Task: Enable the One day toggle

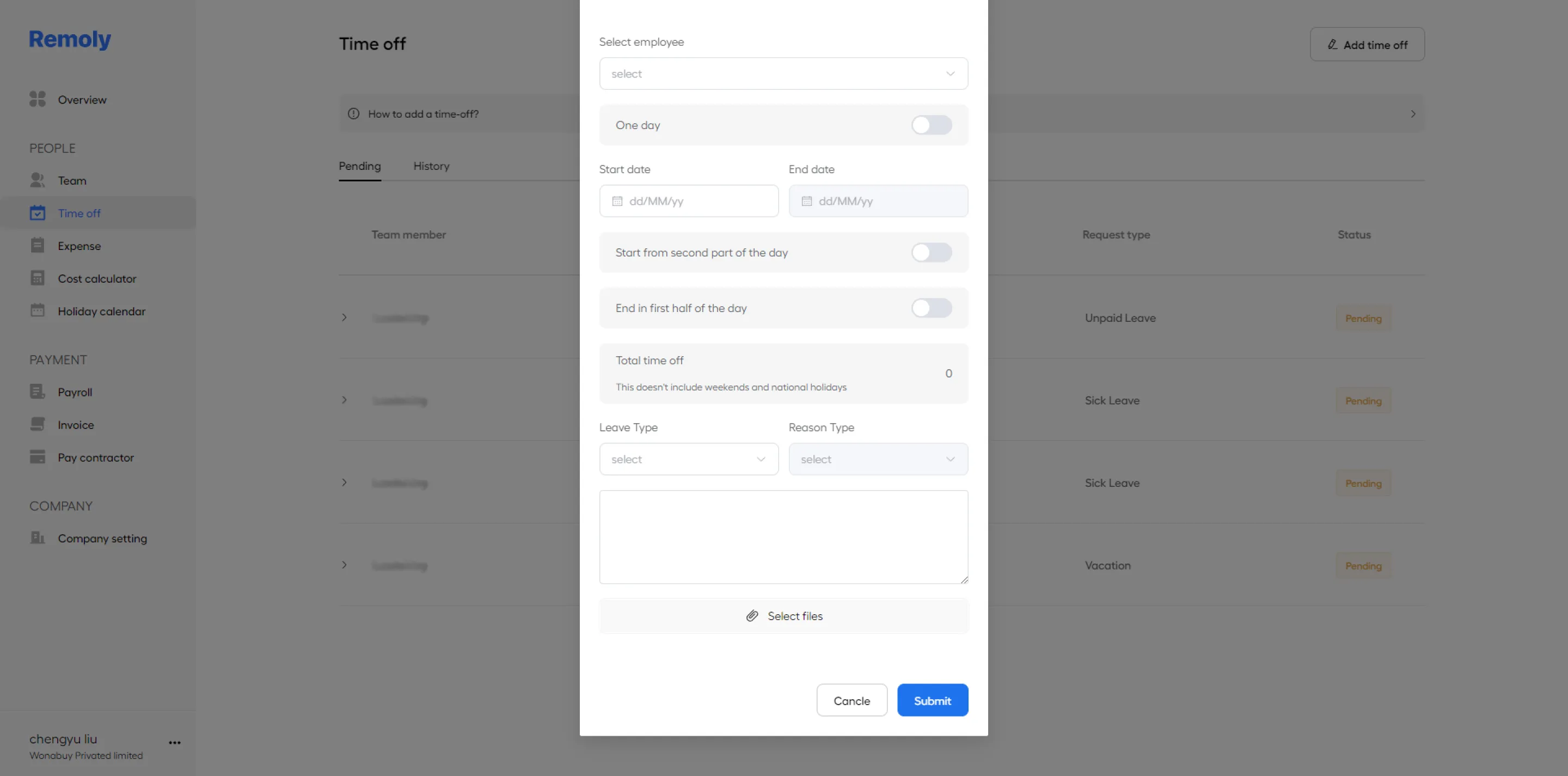Action: coord(932,125)
